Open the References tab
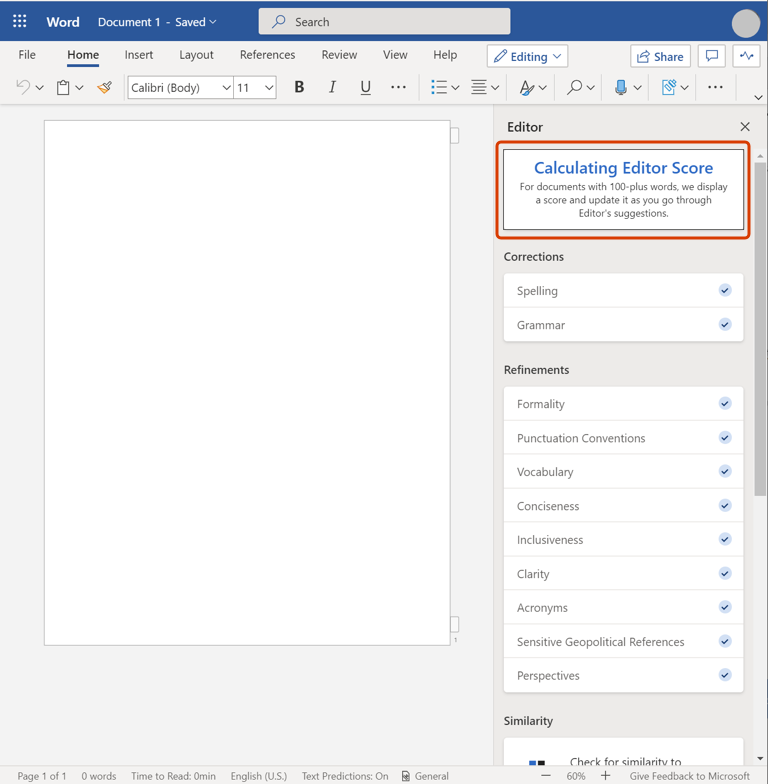 (x=267, y=55)
